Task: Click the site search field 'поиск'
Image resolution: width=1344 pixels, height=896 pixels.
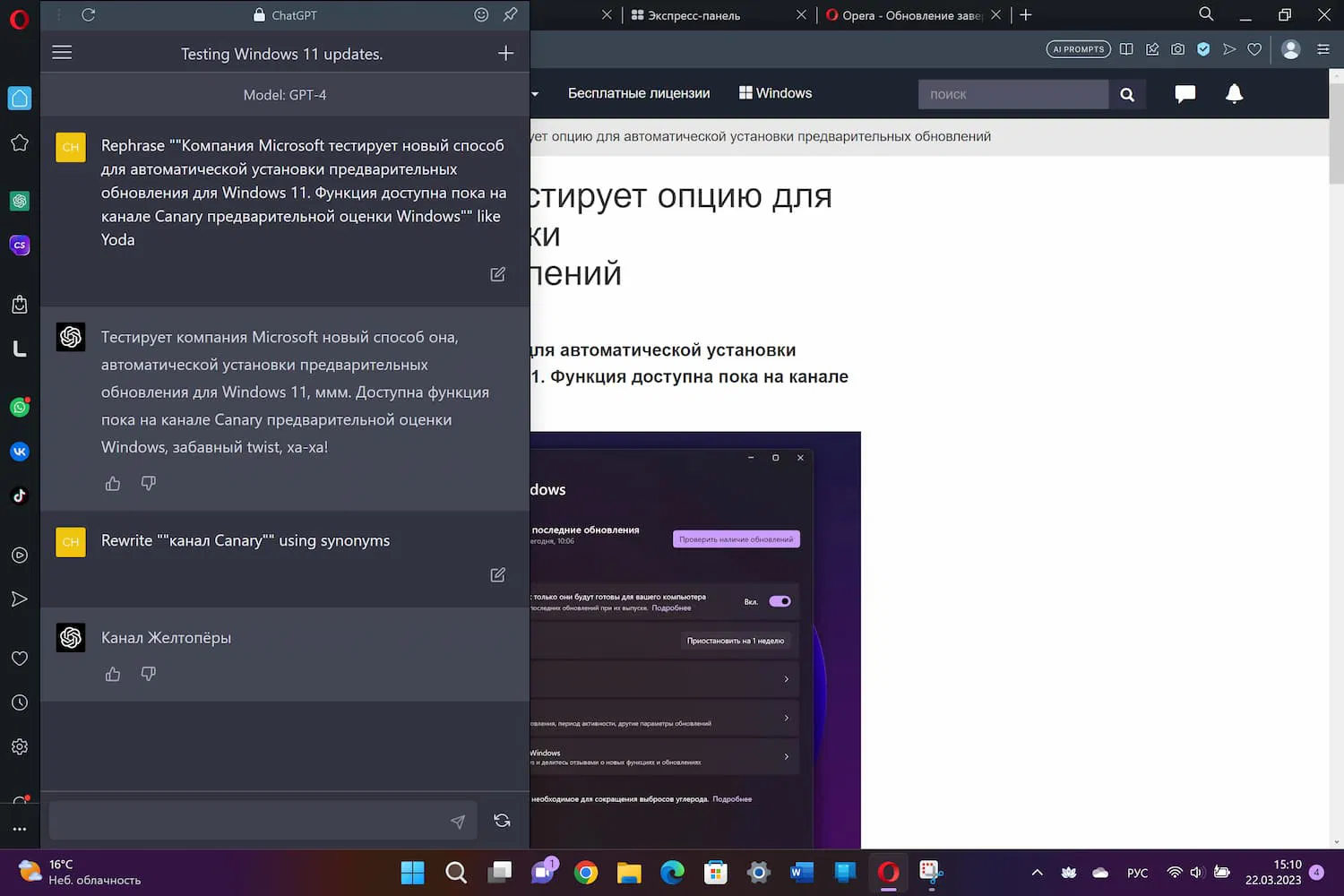Action: click(1013, 94)
